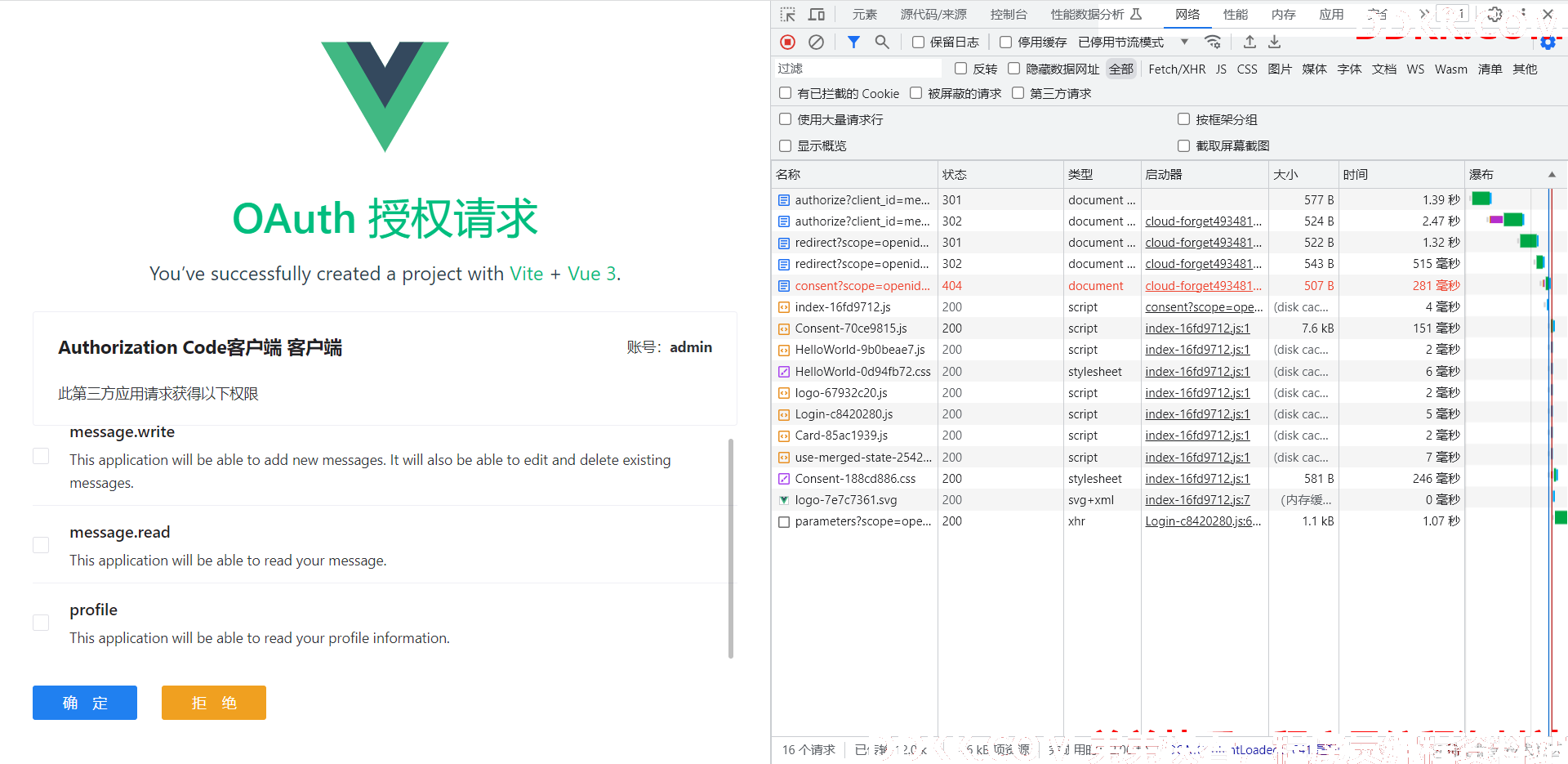Select the inspect element picker icon
This screenshot has width=1568, height=764.
[x=788, y=14]
